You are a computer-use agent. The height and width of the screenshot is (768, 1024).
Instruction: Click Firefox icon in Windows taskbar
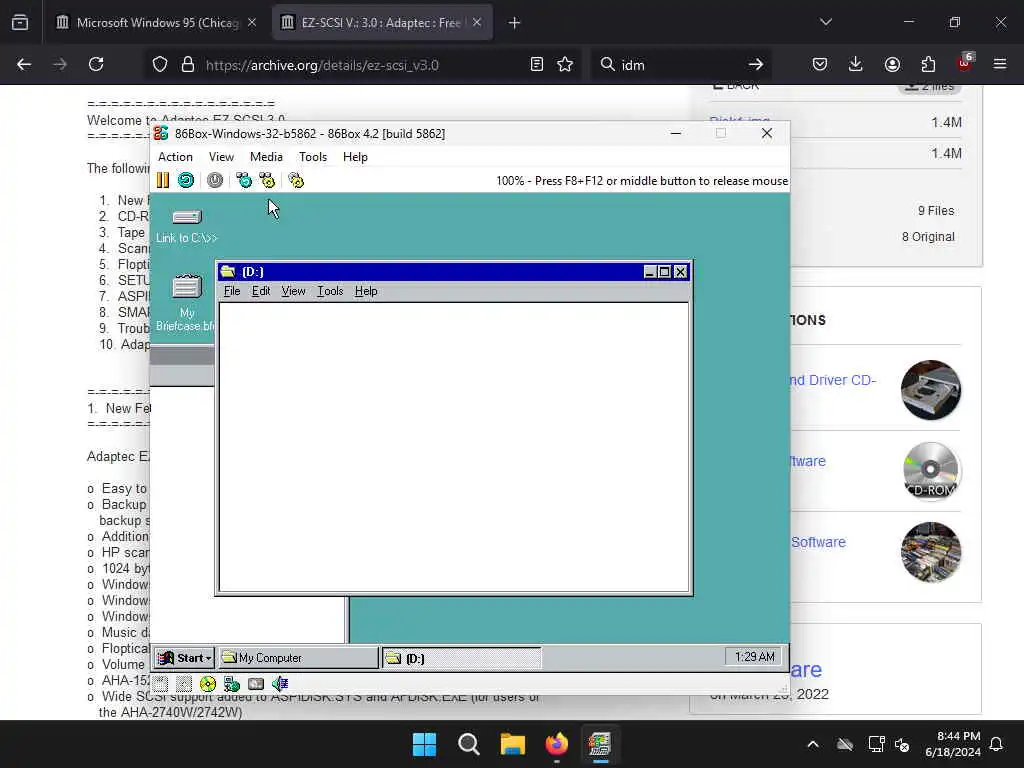click(557, 744)
